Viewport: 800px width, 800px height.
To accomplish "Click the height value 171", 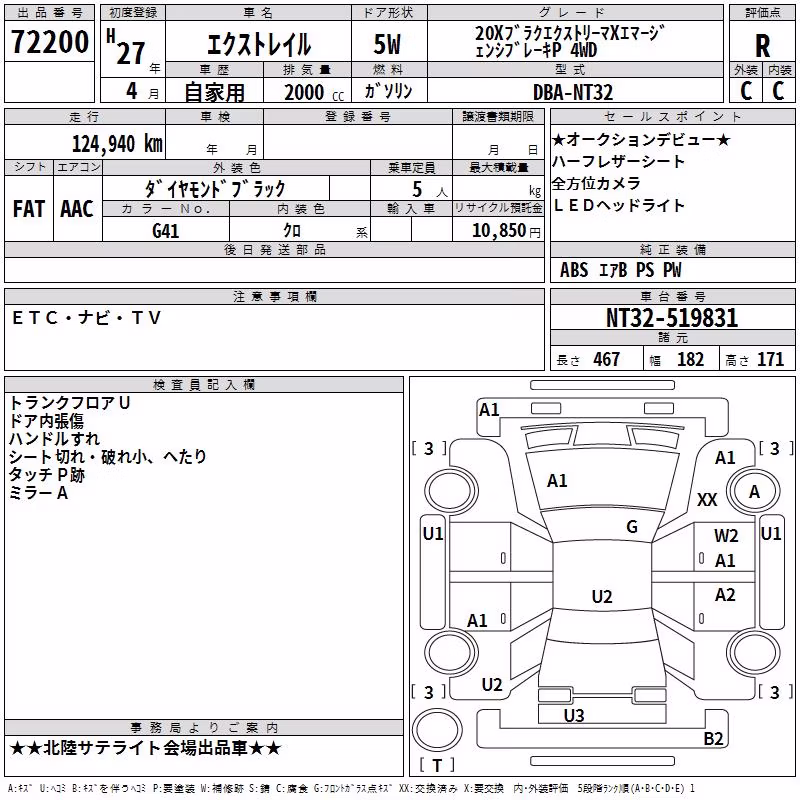I will click(x=770, y=359).
